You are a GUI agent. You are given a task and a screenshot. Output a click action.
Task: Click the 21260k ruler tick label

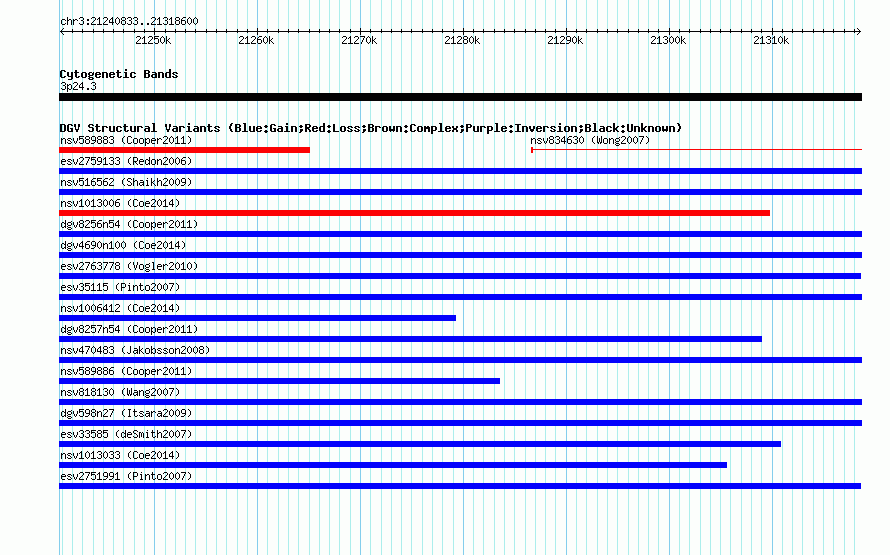256,40
